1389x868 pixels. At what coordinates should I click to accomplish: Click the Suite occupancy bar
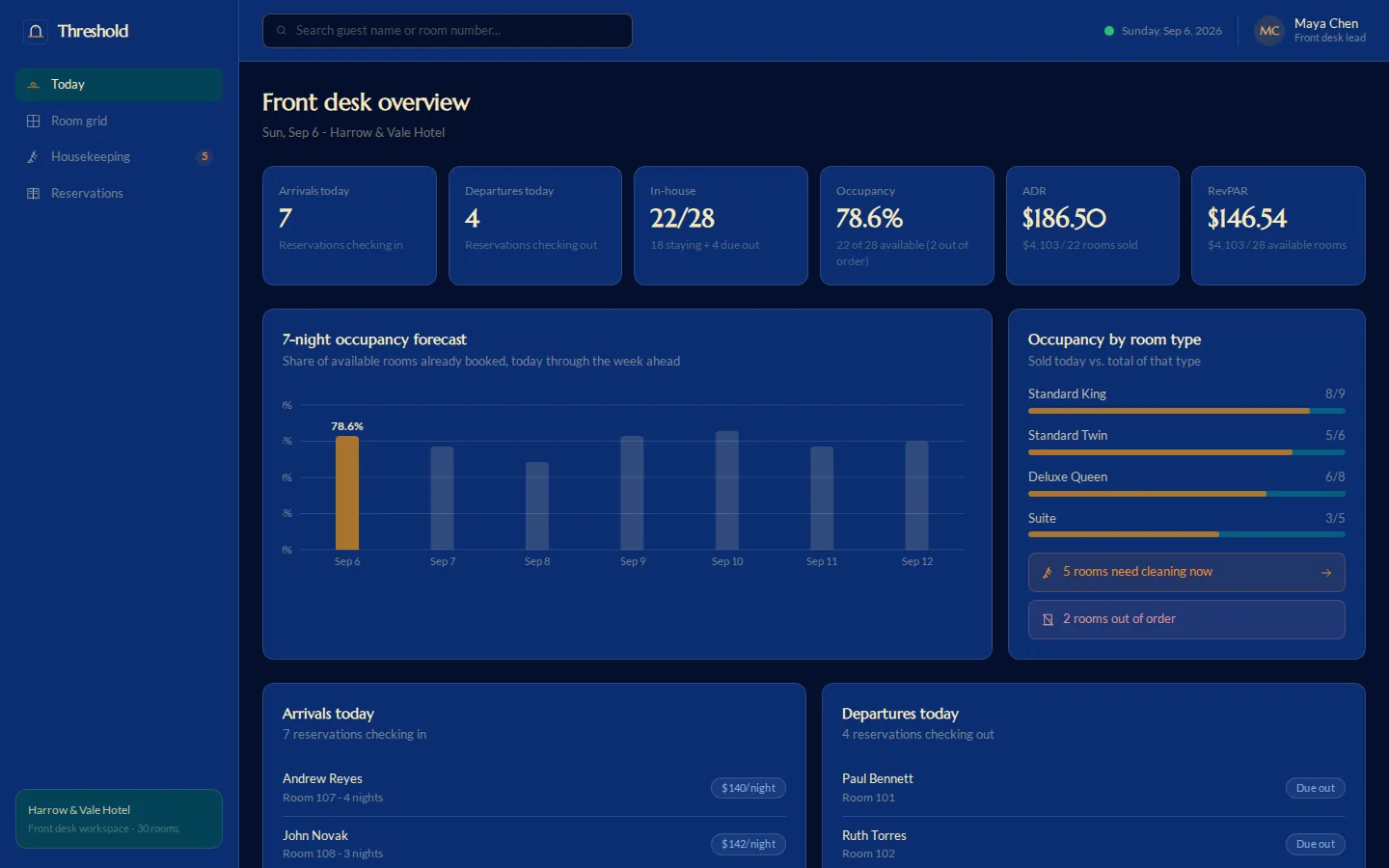pos(1186,534)
